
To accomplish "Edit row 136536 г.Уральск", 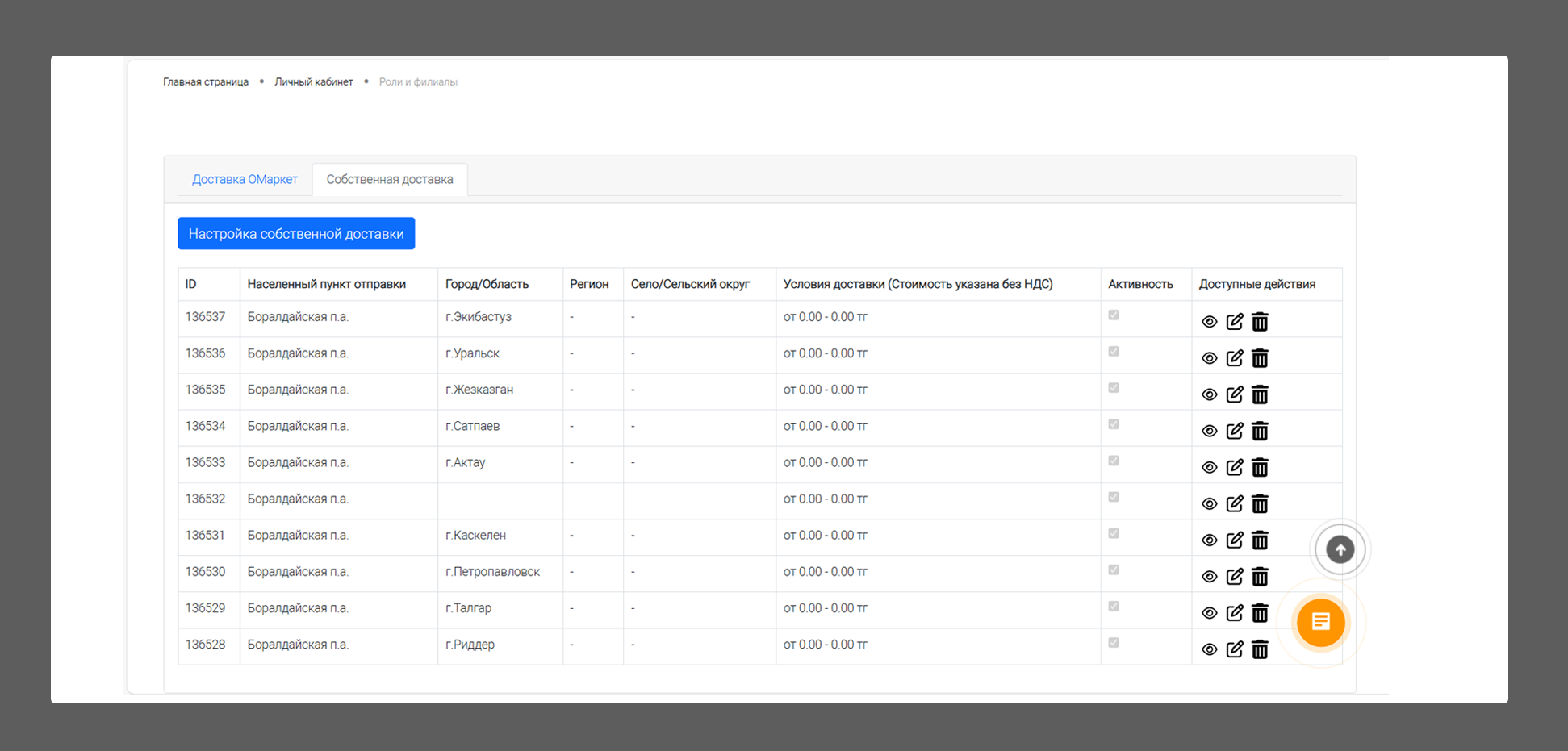I will [1235, 358].
